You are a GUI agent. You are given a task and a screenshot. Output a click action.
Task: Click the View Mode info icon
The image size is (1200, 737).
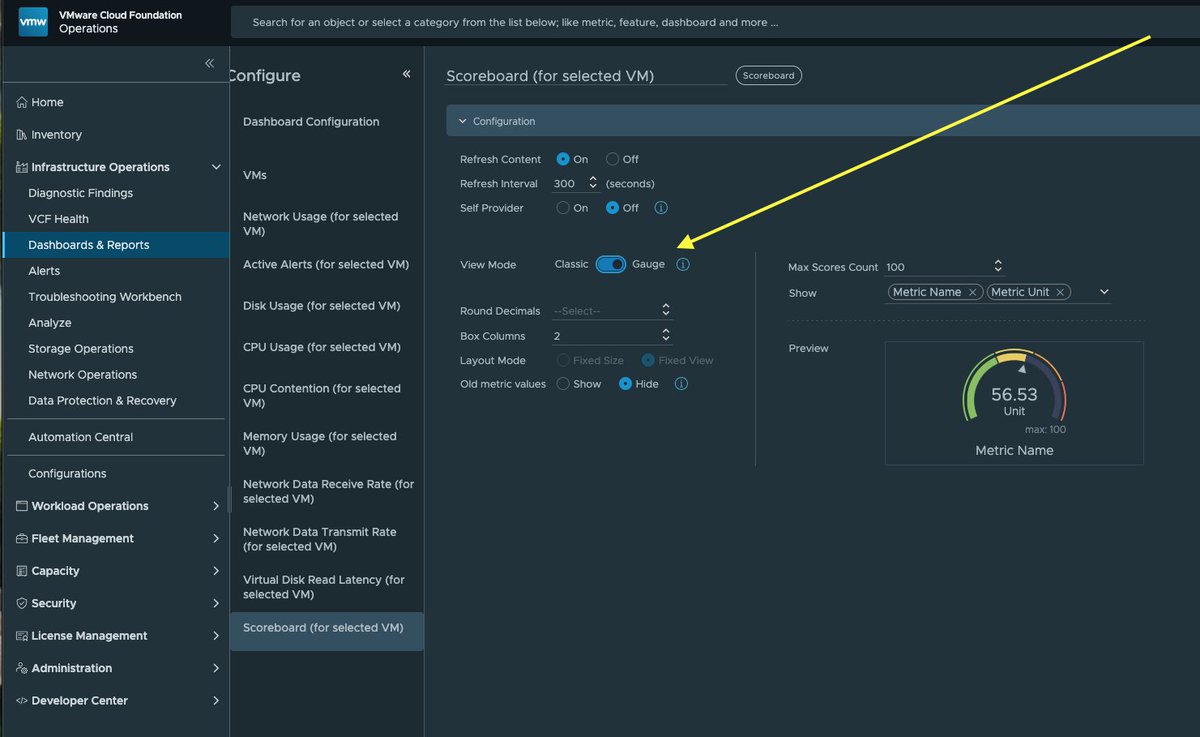point(683,264)
